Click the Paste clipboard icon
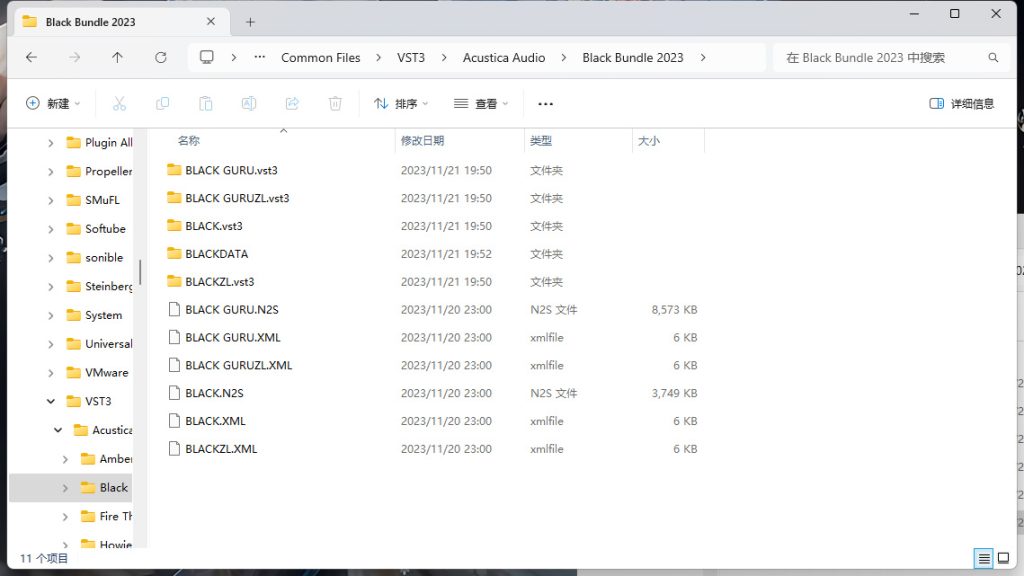This screenshot has height=576, width=1024. click(206, 103)
